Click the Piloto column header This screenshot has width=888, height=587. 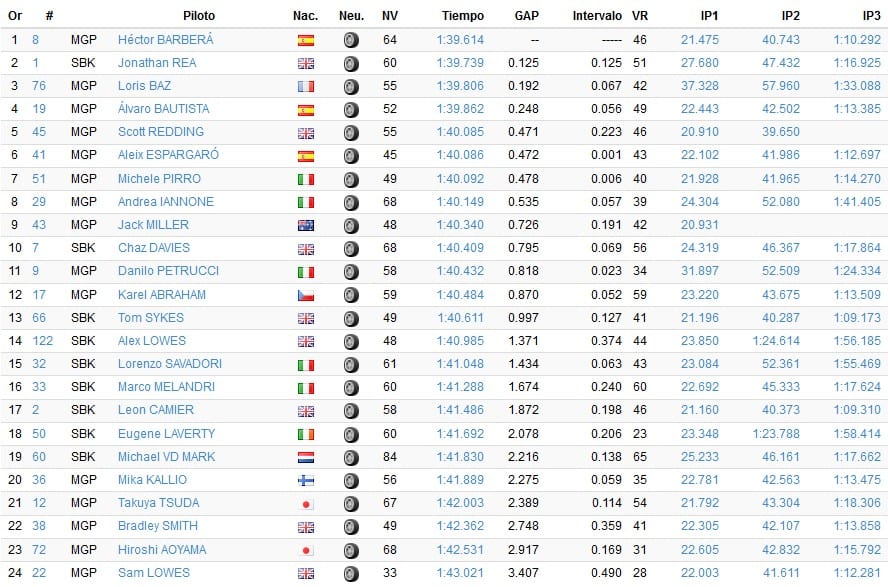[x=199, y=16]
